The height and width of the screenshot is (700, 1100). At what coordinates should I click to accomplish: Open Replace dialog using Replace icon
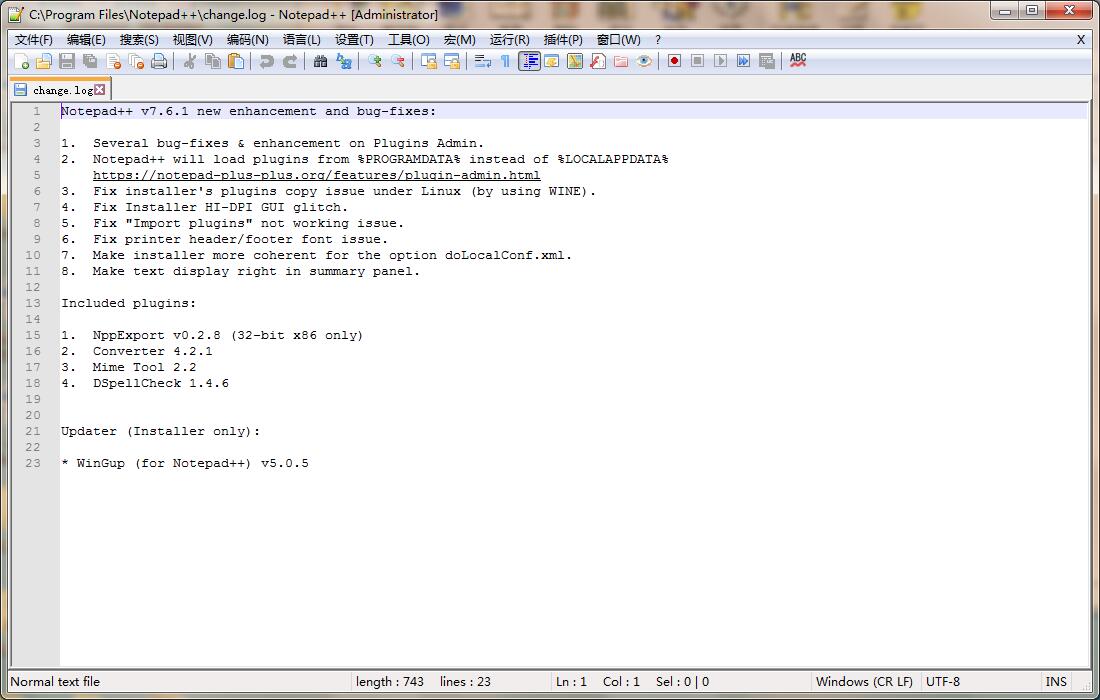point(344,62)
